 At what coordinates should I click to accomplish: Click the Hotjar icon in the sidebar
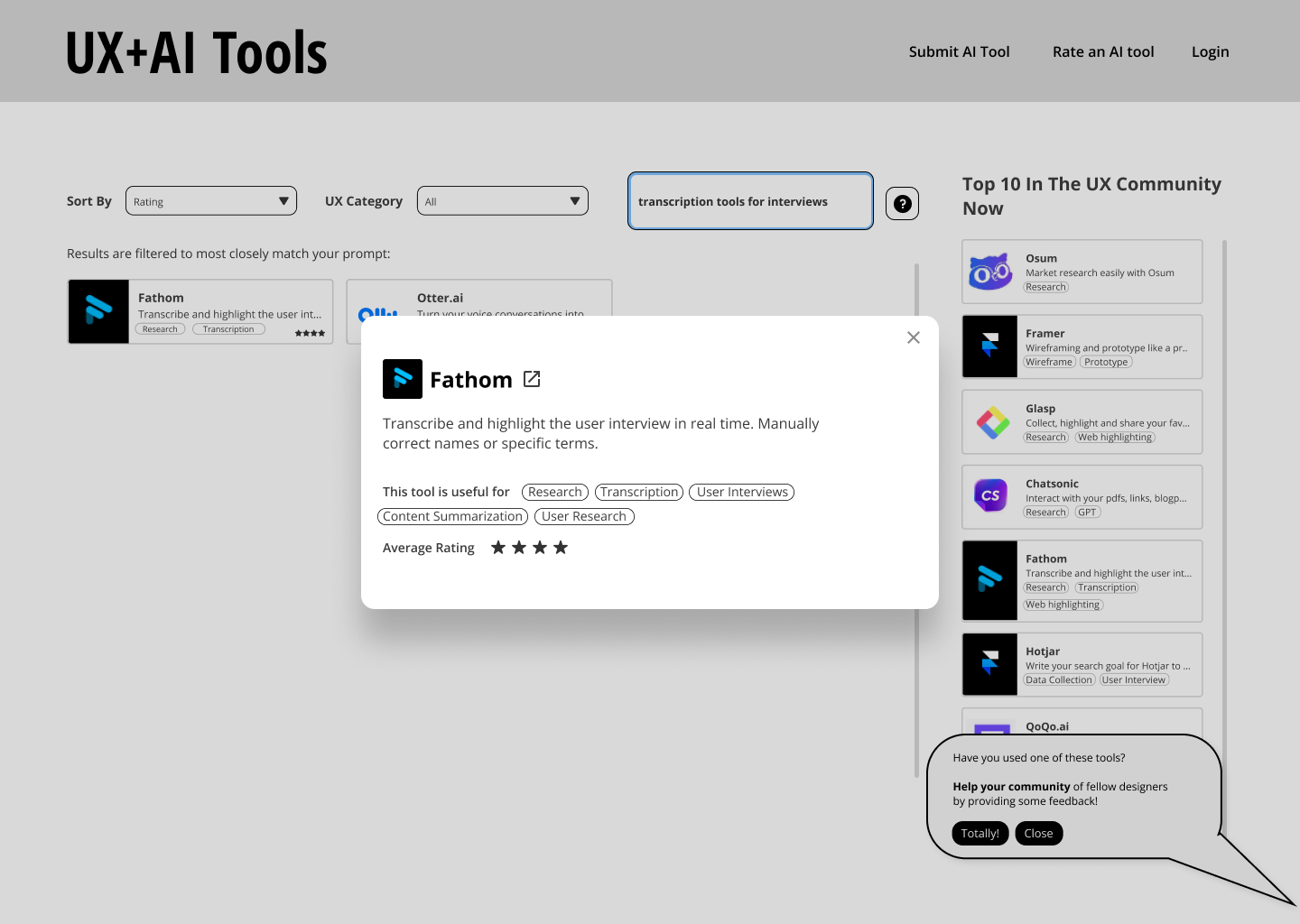(x=990, y=664)
